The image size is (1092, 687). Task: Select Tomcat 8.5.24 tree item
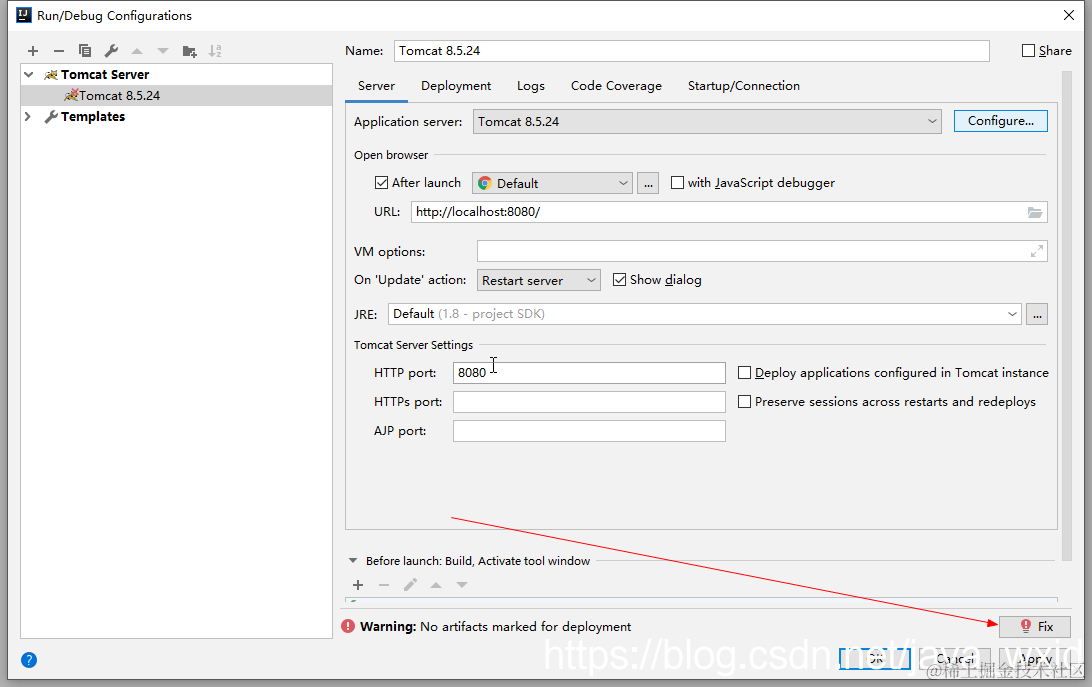click(177, 95)
